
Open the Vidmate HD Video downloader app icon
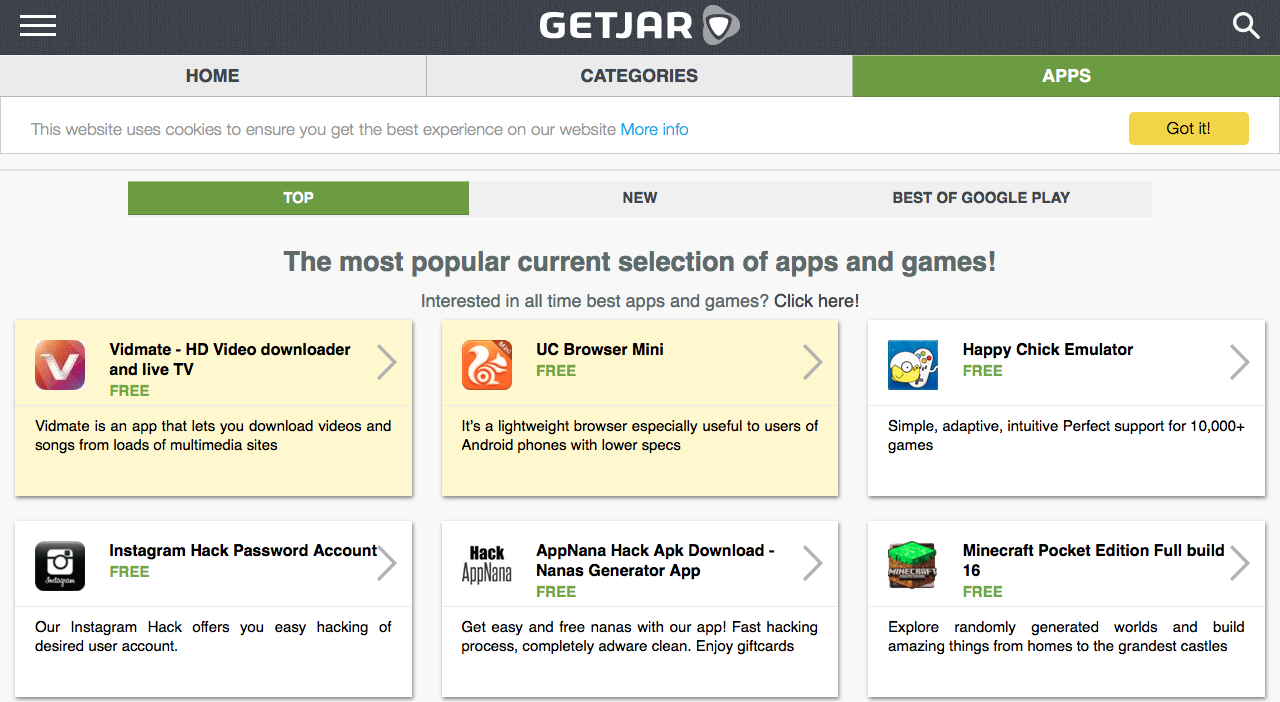59,364
